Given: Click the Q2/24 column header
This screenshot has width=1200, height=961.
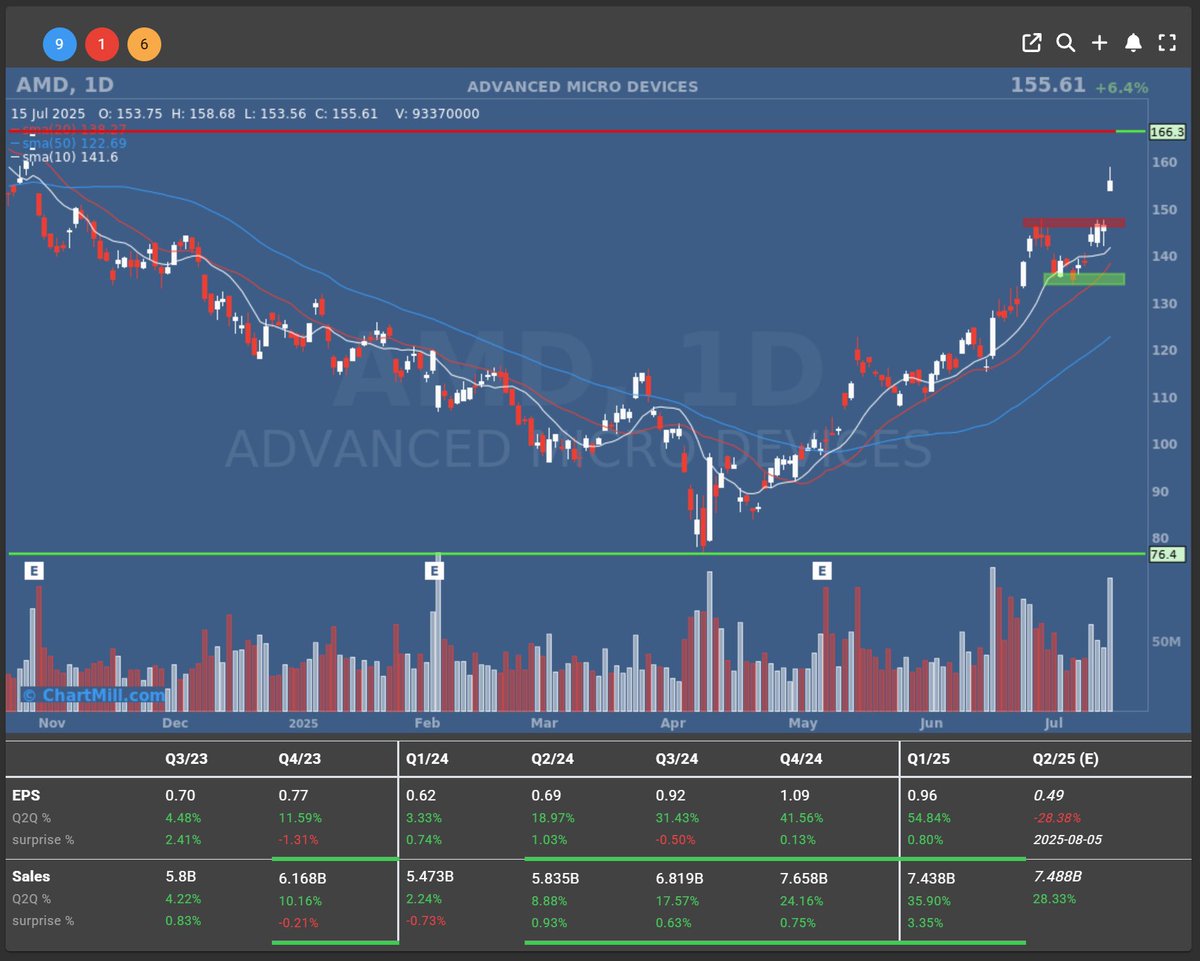Looking at the screenshot, I should point(552,759).
